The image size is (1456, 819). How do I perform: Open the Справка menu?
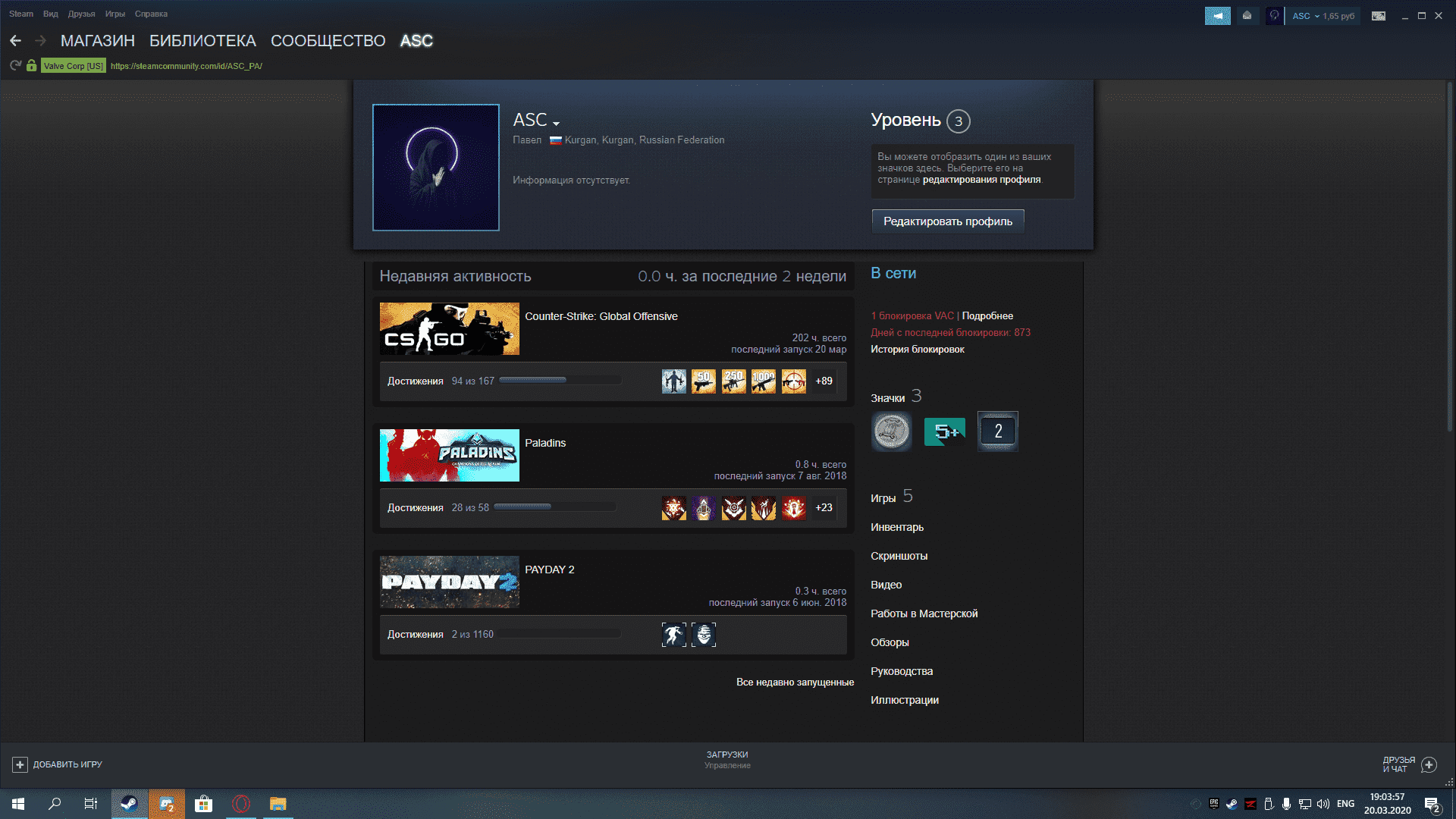tap(151, 14)
